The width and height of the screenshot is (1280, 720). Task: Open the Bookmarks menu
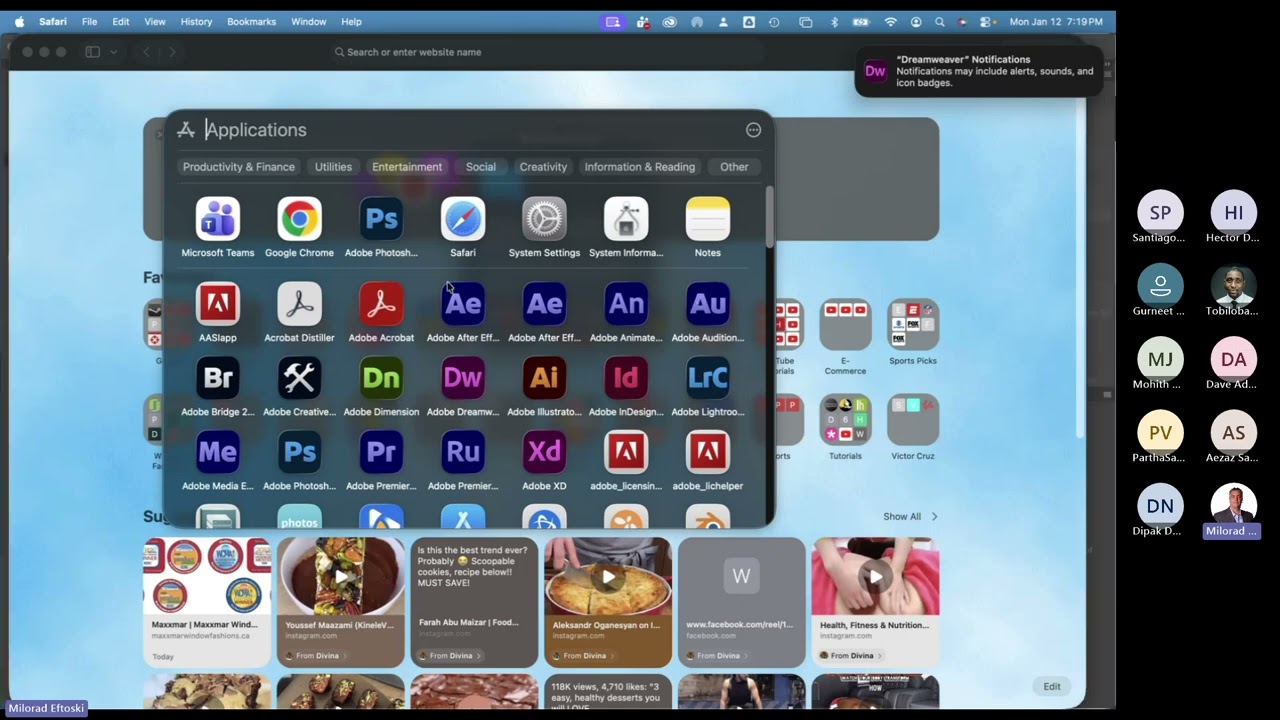251,22
